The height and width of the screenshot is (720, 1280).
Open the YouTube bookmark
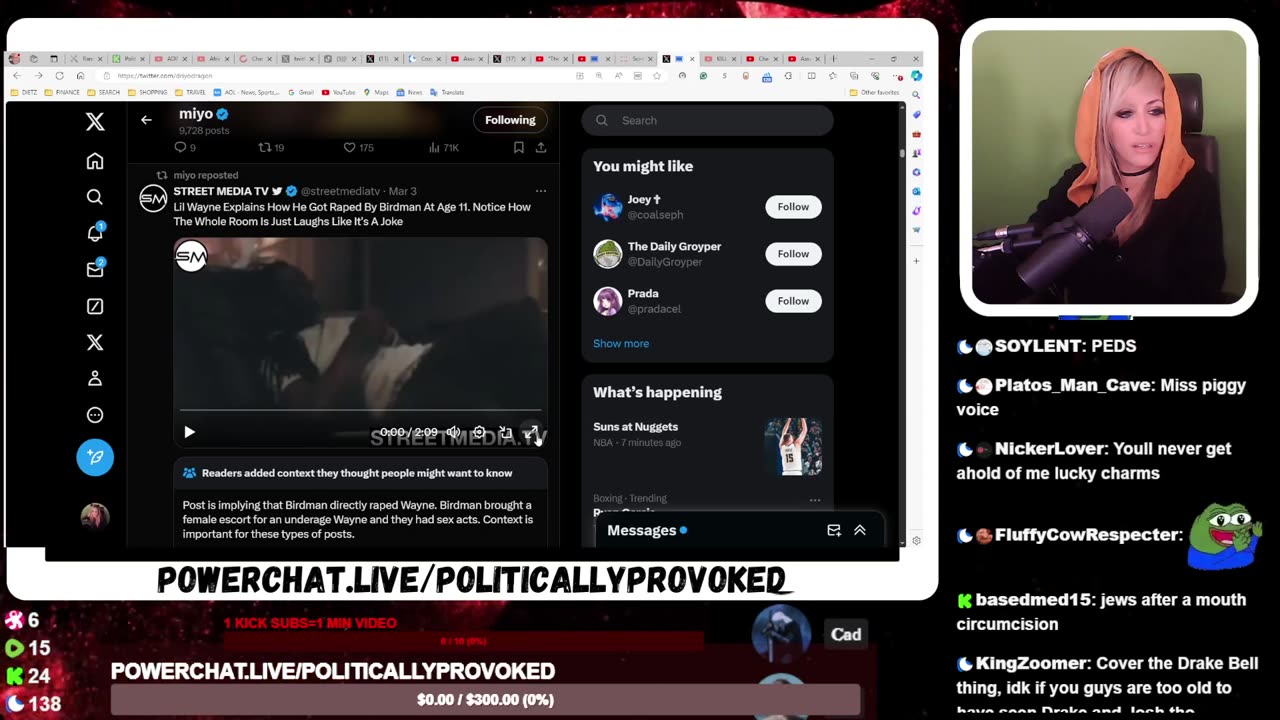point(338,92)
